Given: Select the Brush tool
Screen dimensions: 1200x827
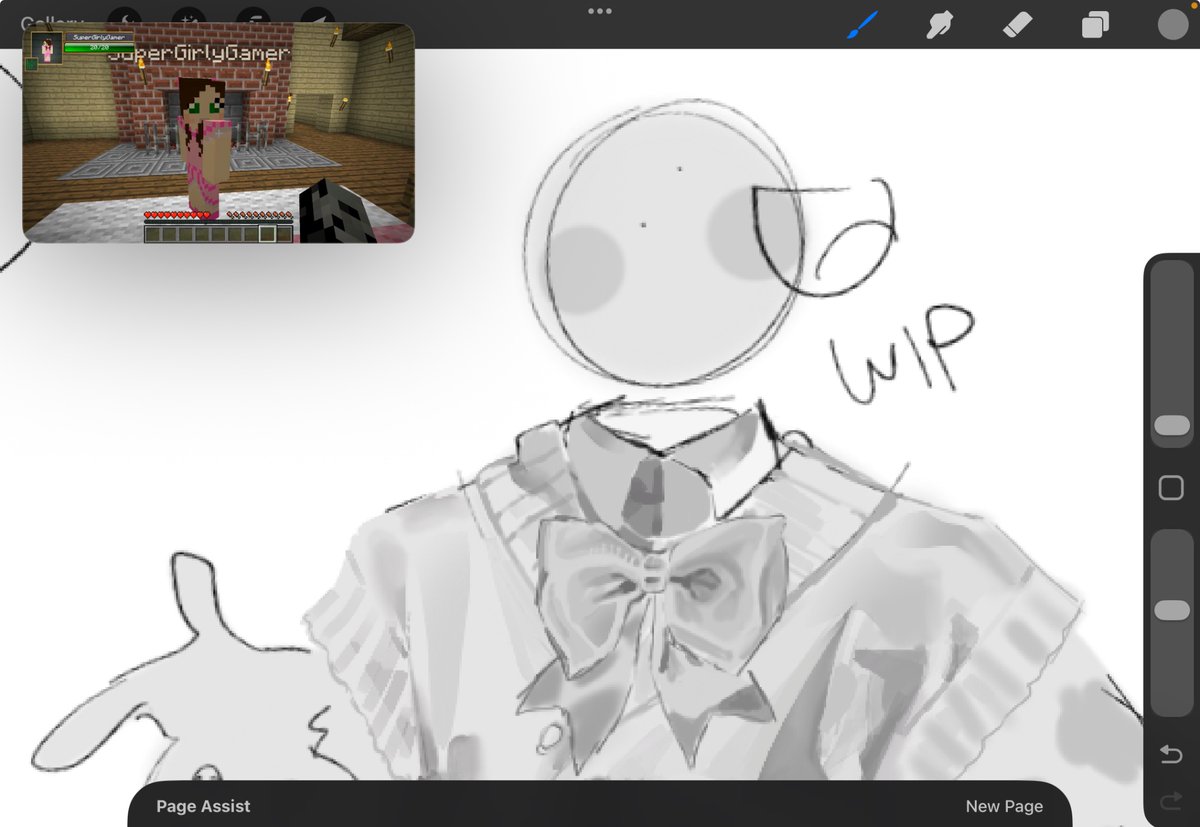Looking at the screenshot, I should click(861, 24).
